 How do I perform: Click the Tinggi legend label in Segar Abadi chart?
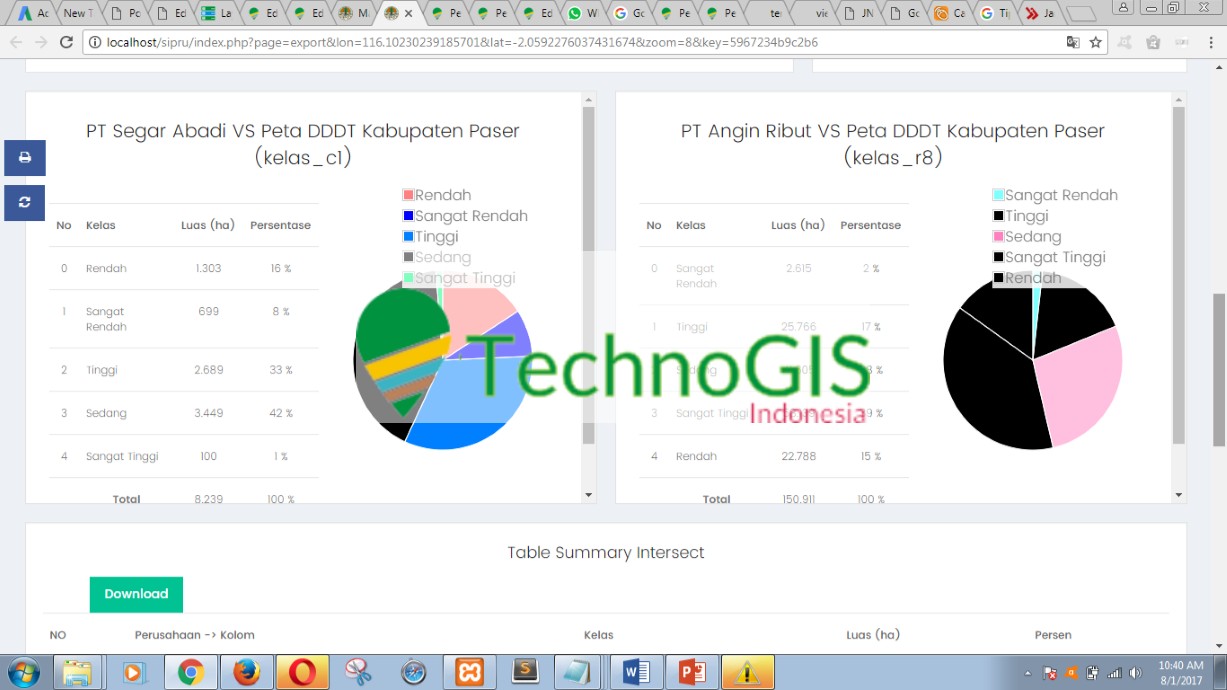pyautogui.click(x=437, y=237)
